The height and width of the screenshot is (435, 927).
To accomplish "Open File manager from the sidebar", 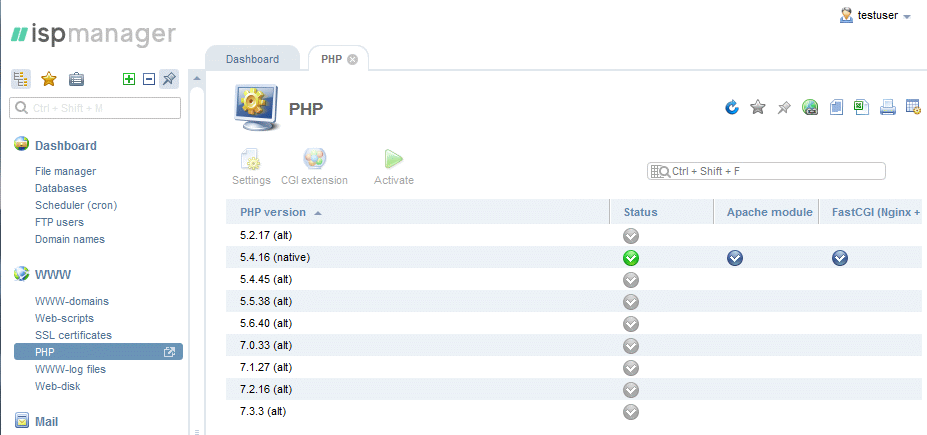I will point(66,171).
